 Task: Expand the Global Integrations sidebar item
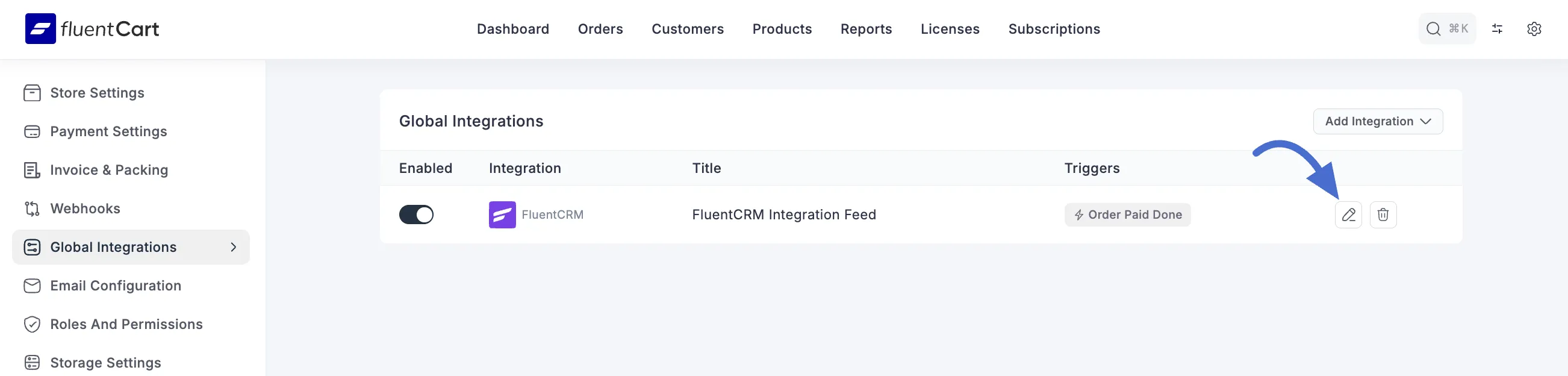[x=113, y=247]
